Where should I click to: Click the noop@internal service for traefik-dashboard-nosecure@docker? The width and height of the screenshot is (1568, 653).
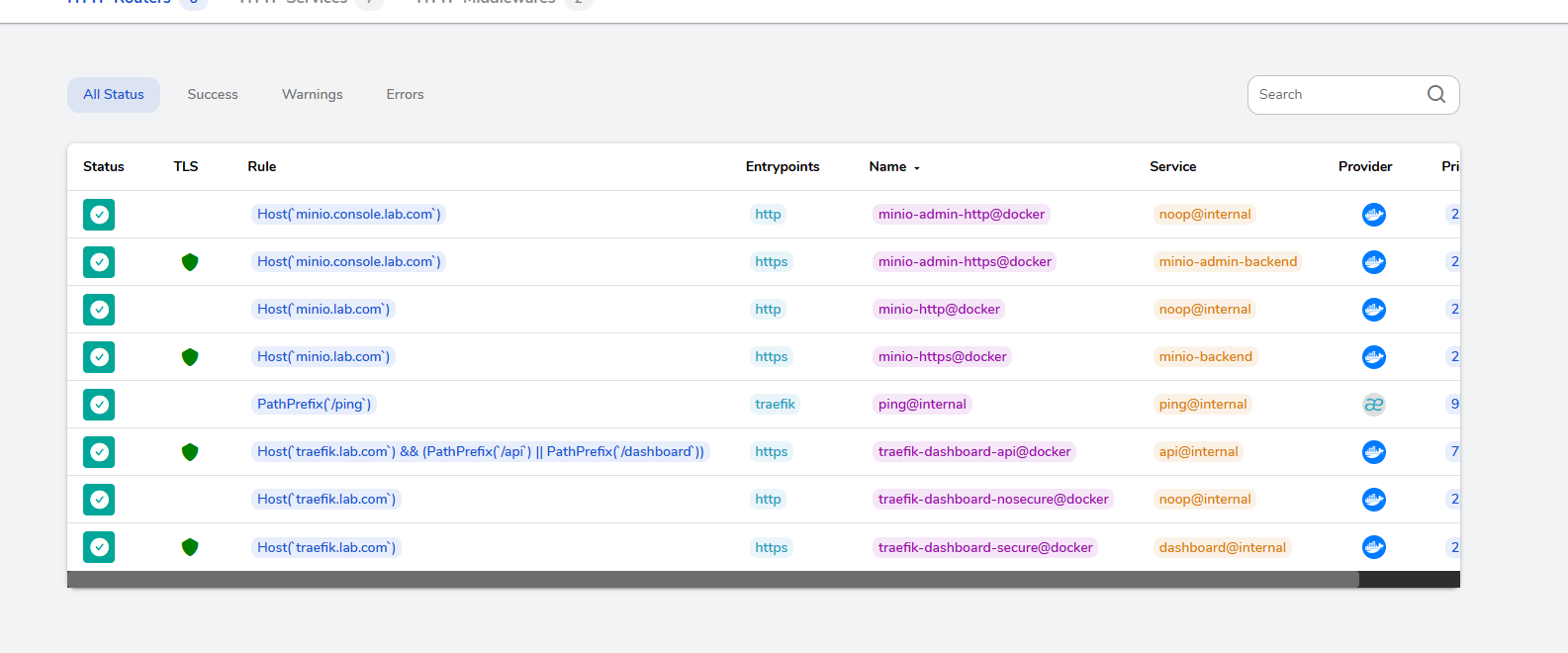tap(1205, 500)
